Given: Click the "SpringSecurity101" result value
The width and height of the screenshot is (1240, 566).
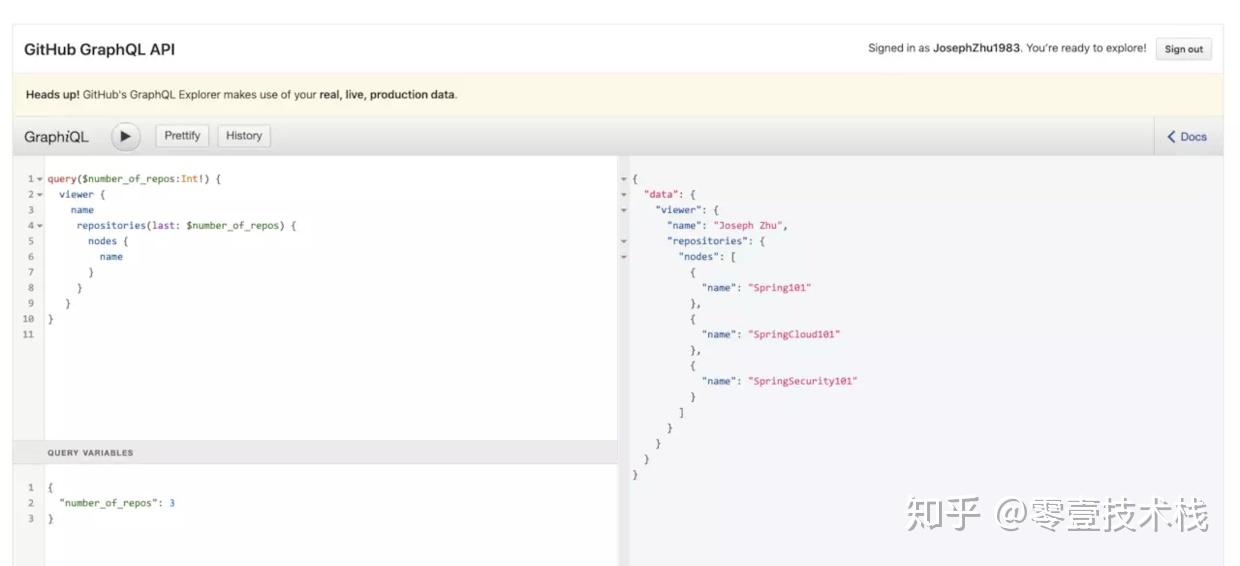Looking at the screenshot, I should click(803, 381).
